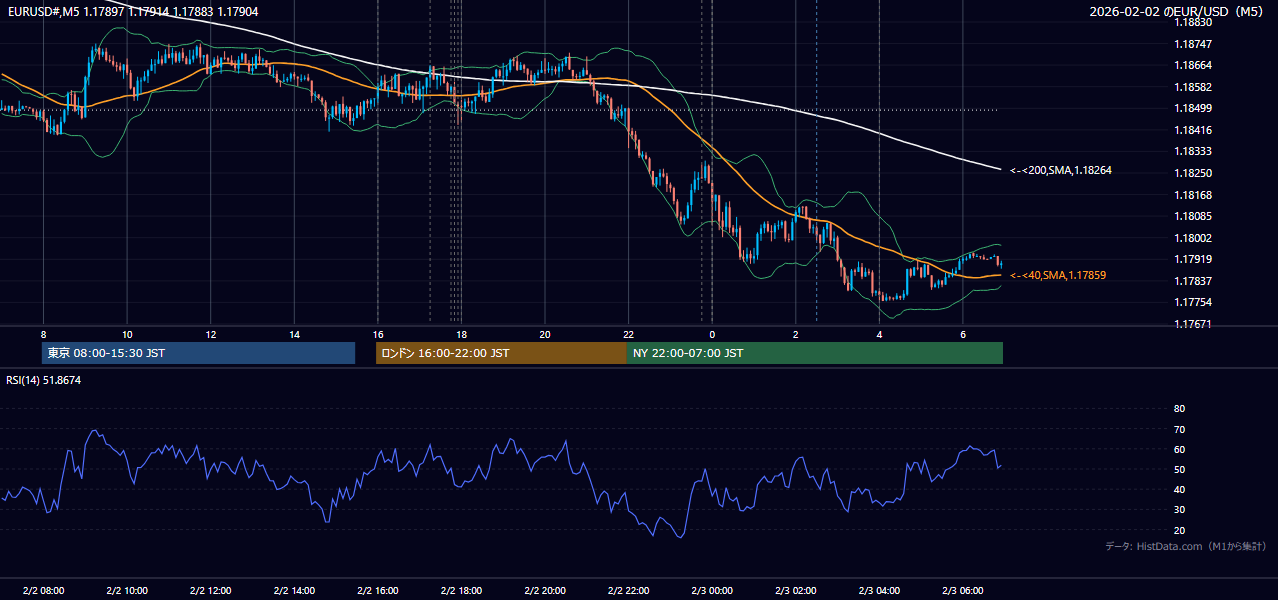Click hour 8 on the price chart axis

pyautogui.click(x=43, y=334)
